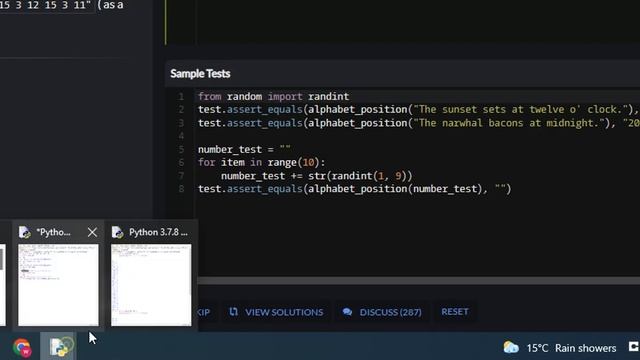Open the 15°C Rain showers weather widget
The height and width of the screenshot is (360, 640).
[x=560, y=348]
